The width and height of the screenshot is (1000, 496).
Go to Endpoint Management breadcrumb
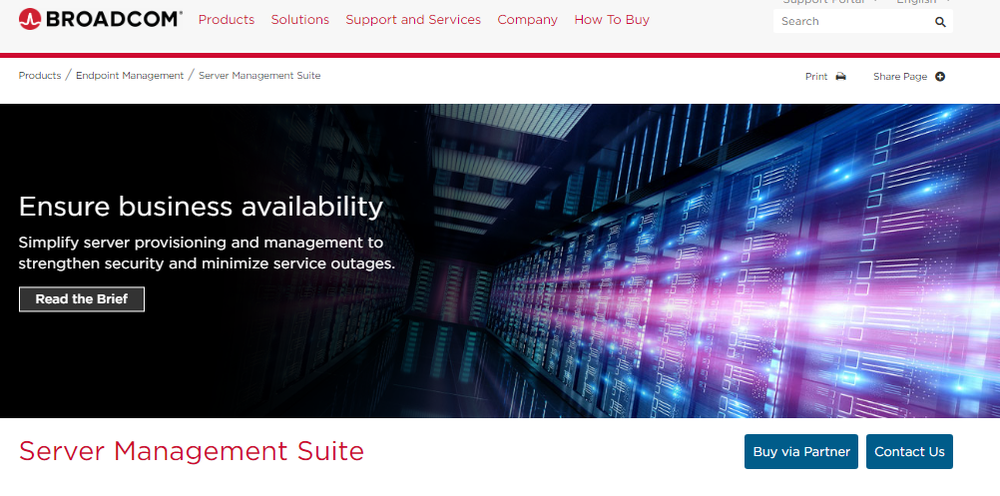pos(129,75)
